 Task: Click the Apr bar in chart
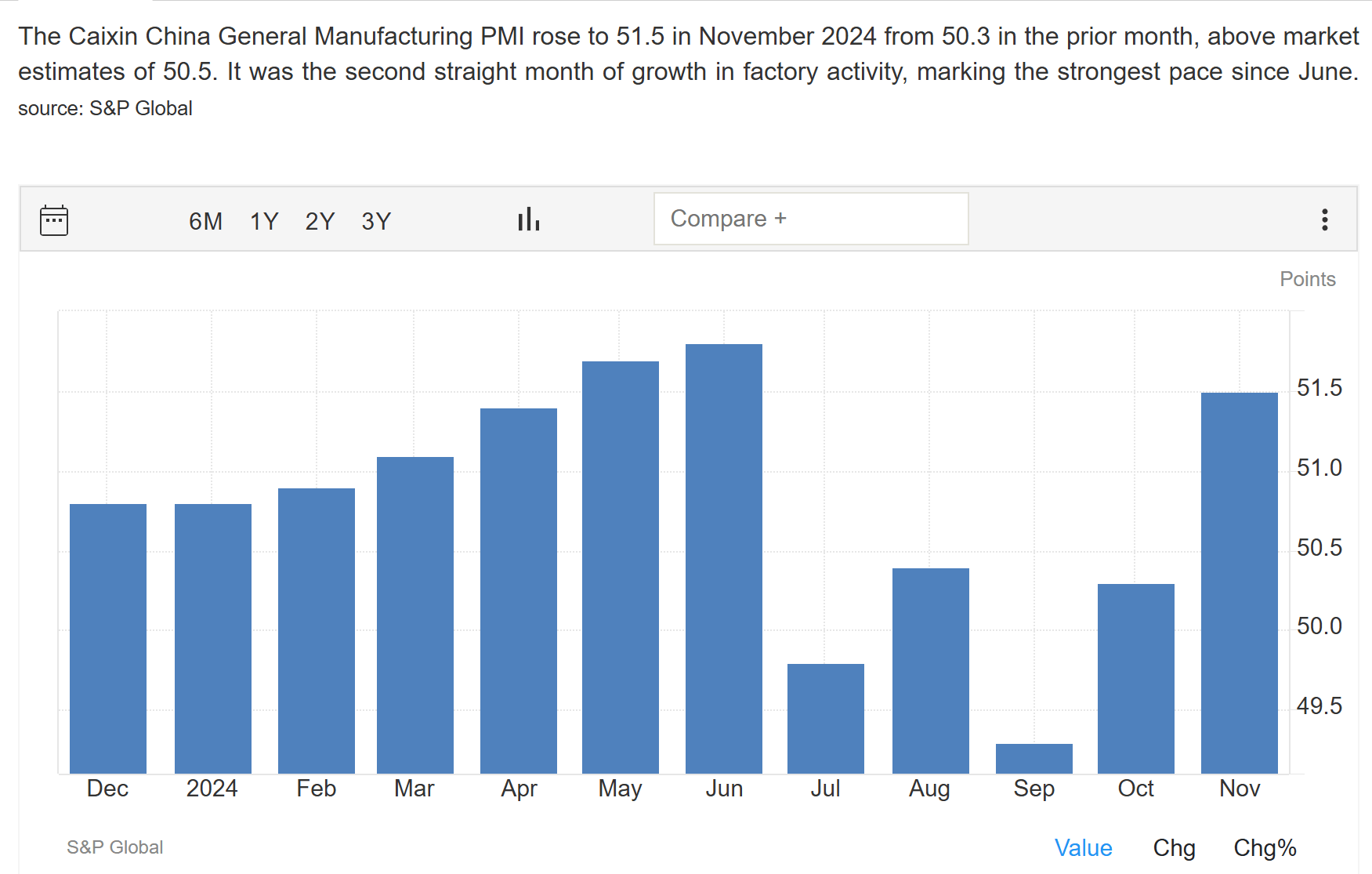pyautogui.click(x=519, y=591)
